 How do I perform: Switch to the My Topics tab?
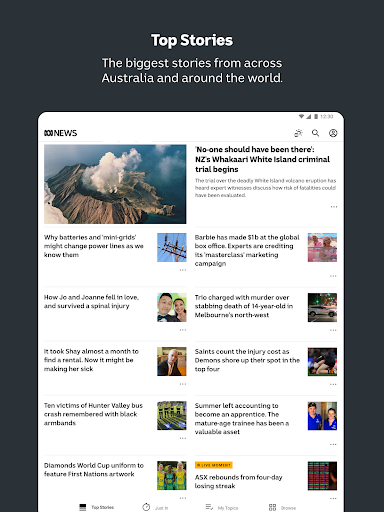tap(222, 507)
